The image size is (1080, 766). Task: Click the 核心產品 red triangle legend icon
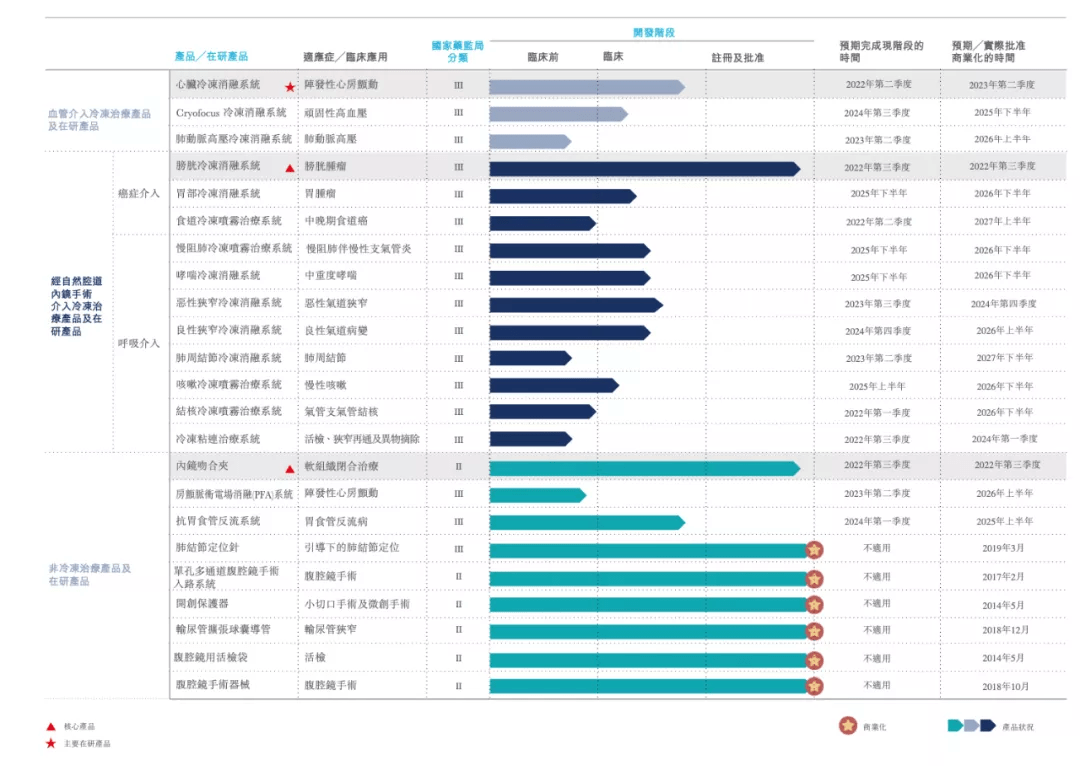tap(50, 727)
